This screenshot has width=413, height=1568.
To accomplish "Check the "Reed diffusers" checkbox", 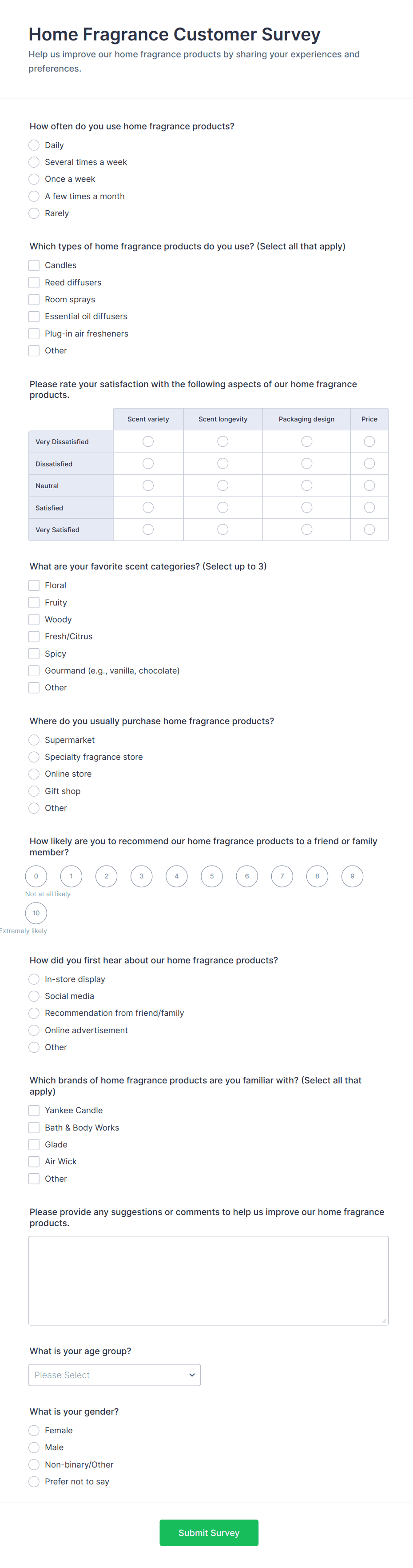I will (33, 282).
